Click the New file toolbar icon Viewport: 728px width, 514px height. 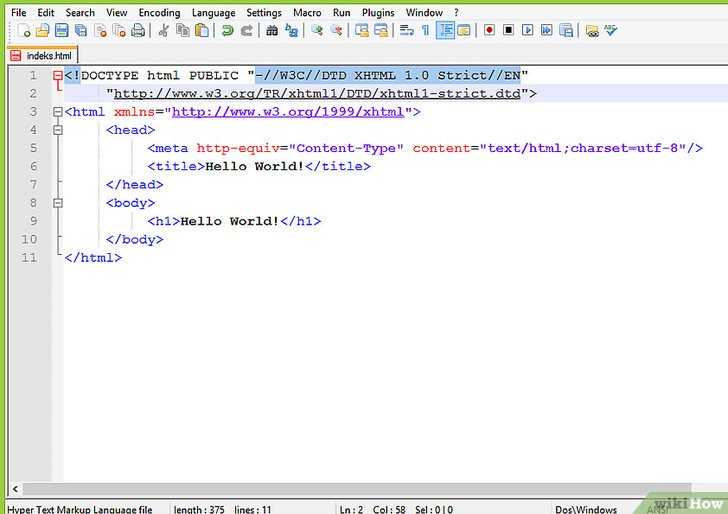click(23, 31)
